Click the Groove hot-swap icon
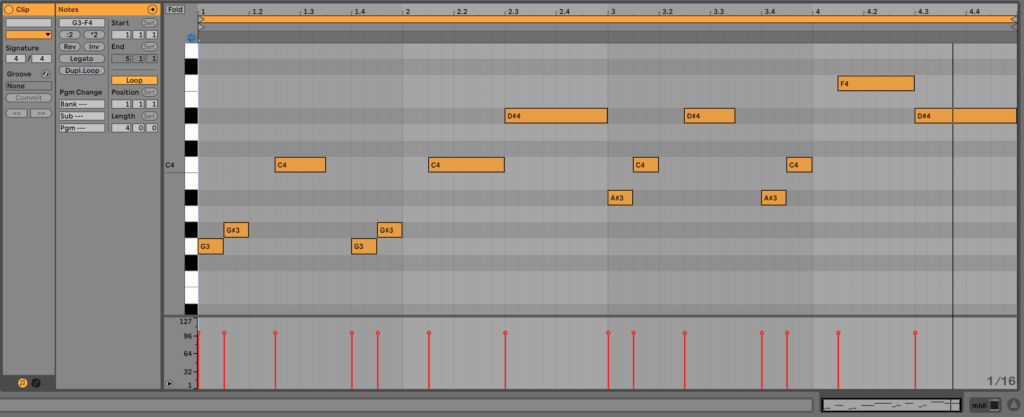Image resolution: width=1024 pixels, height=417 pixels. pyautogui.click(x=46, y=74)
